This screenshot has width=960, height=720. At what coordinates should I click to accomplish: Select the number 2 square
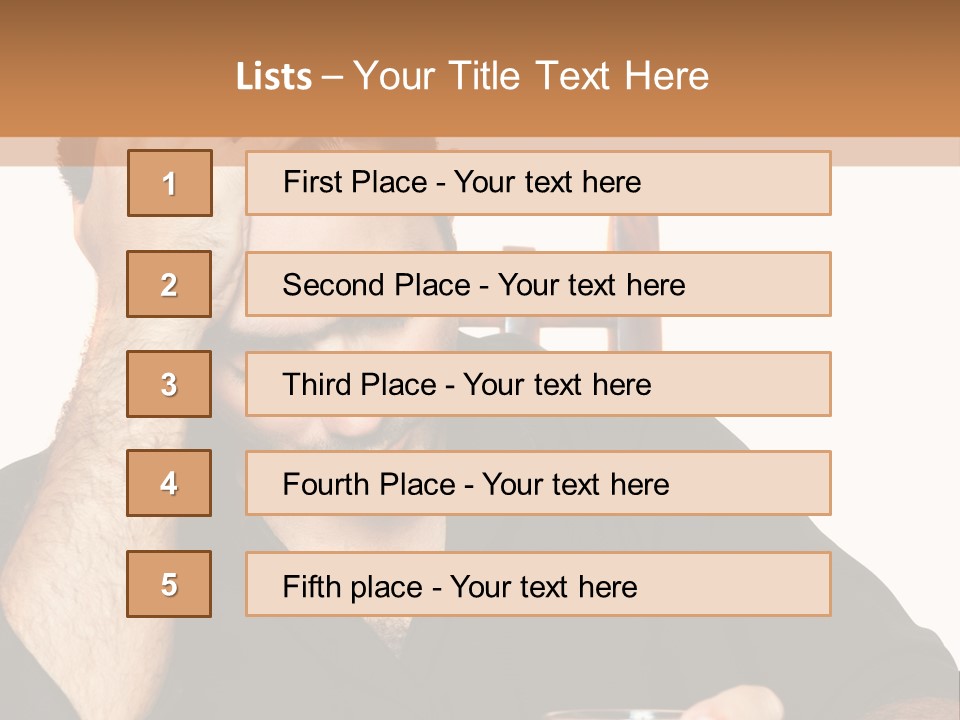coord(169,284)
